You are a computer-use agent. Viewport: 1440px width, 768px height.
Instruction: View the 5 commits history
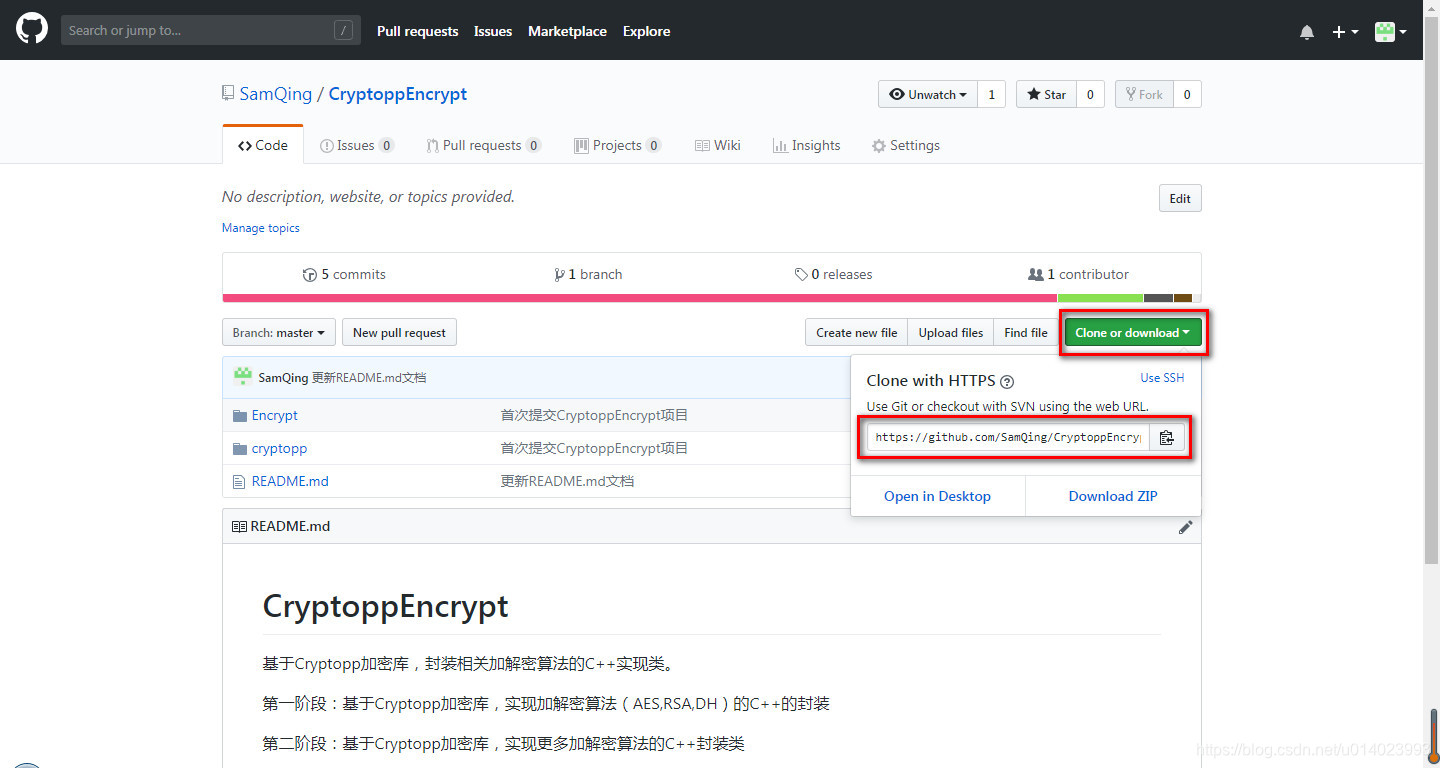pyautogui.click(x=344, y=274)
